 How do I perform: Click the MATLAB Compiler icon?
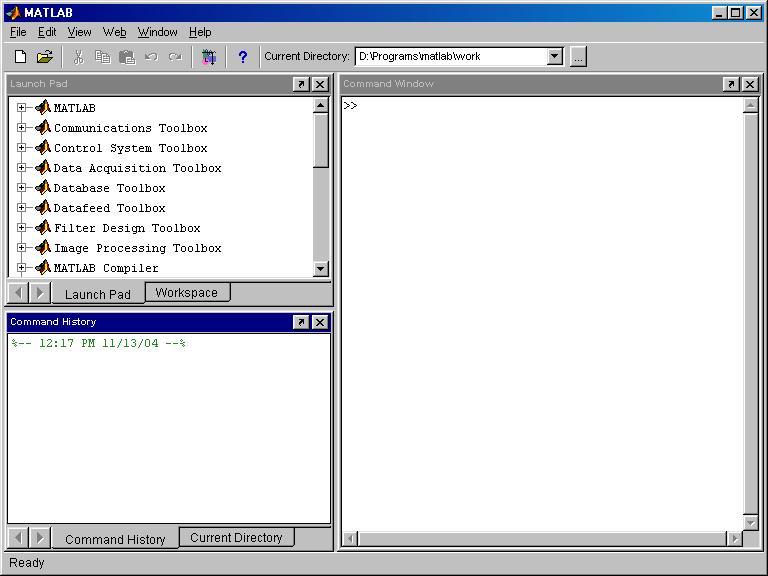pos(43,267)
